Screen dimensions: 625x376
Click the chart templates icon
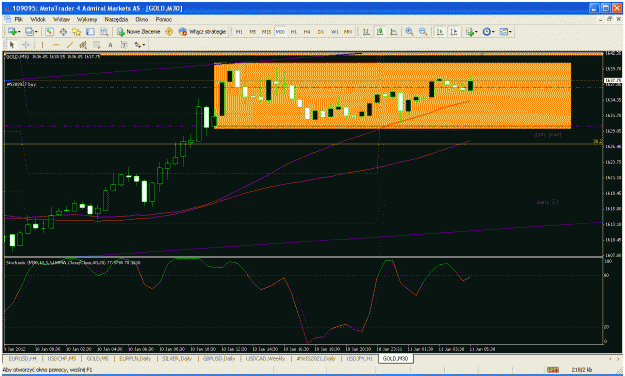pos(503,31)
